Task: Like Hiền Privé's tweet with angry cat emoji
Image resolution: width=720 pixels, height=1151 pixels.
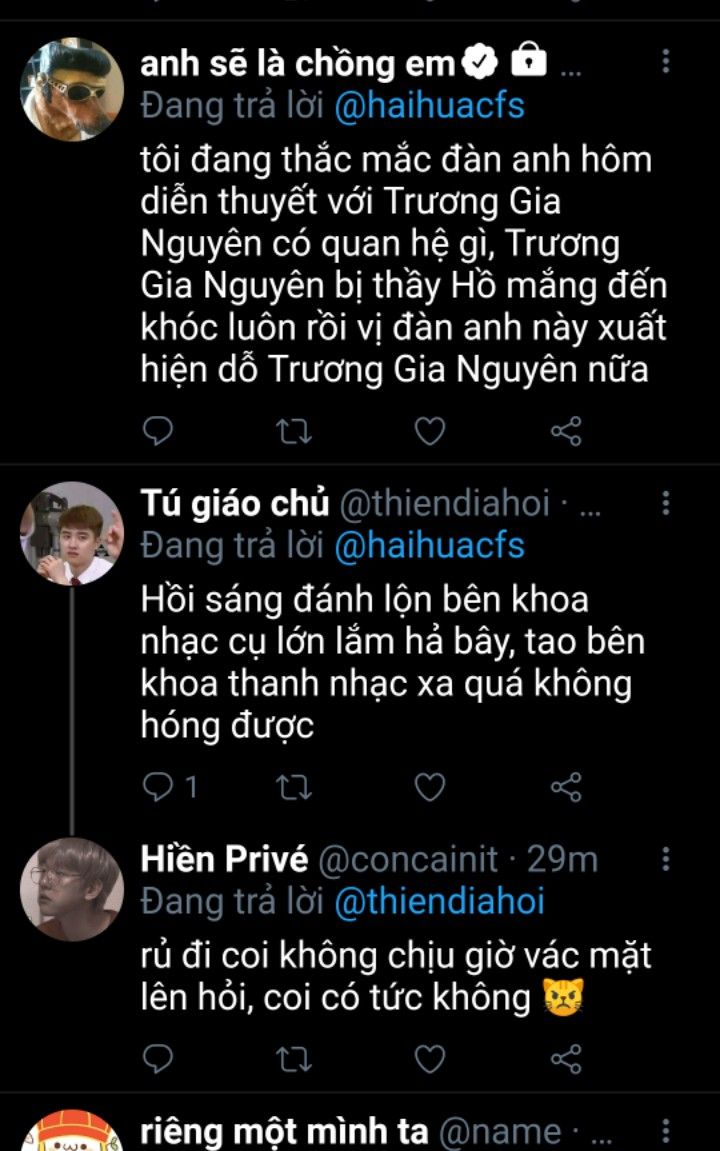Action: click(x=430, y=1058)
